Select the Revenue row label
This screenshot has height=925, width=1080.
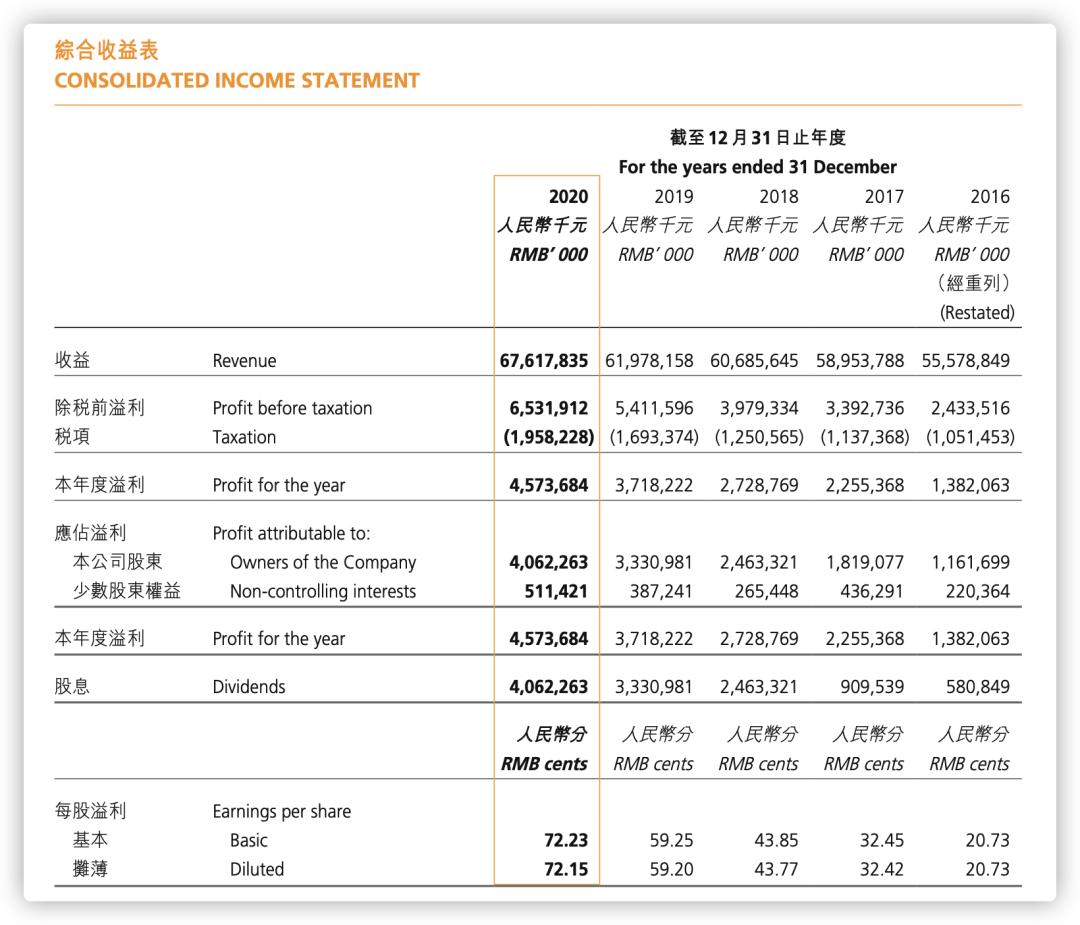[x=244, y=360]
